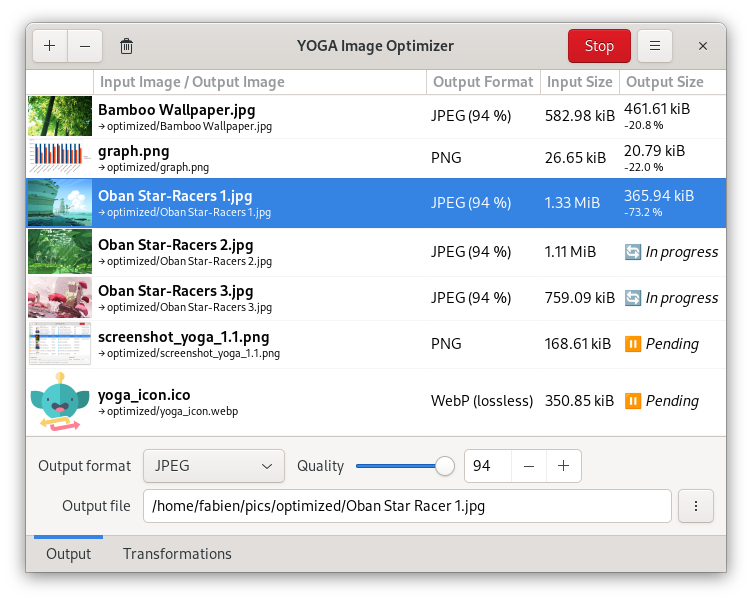
Task: Click pending icon for screenshot_yoga_1.1.png
Action: click(x=633, y=344)
